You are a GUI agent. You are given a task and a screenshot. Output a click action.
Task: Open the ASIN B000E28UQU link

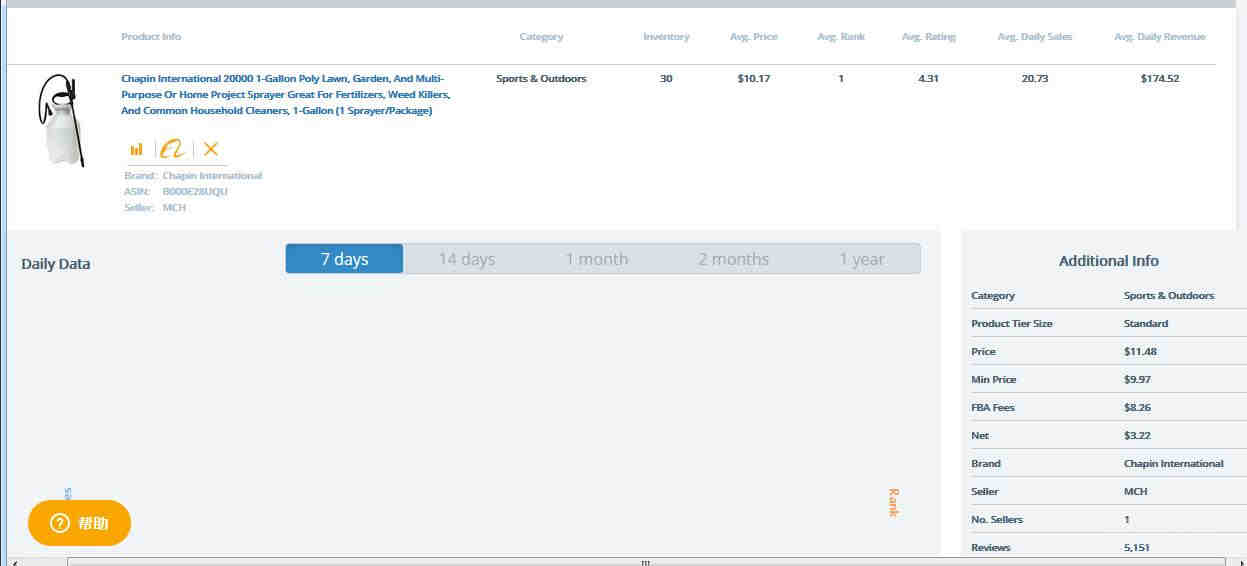click(195, 191)
